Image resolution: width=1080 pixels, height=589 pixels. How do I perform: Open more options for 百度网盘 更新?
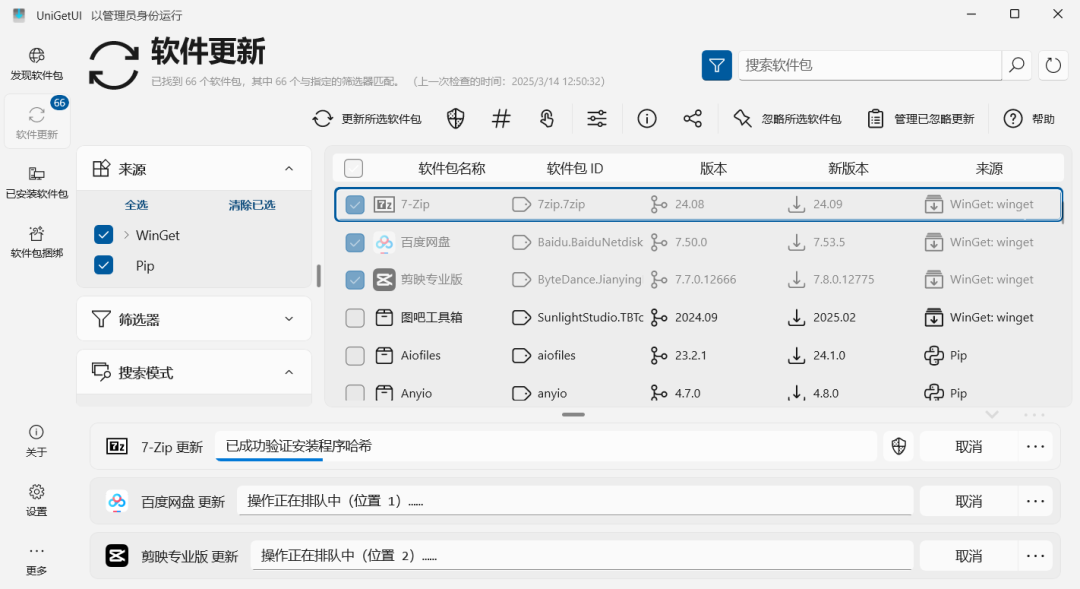tap(1035, 501)
